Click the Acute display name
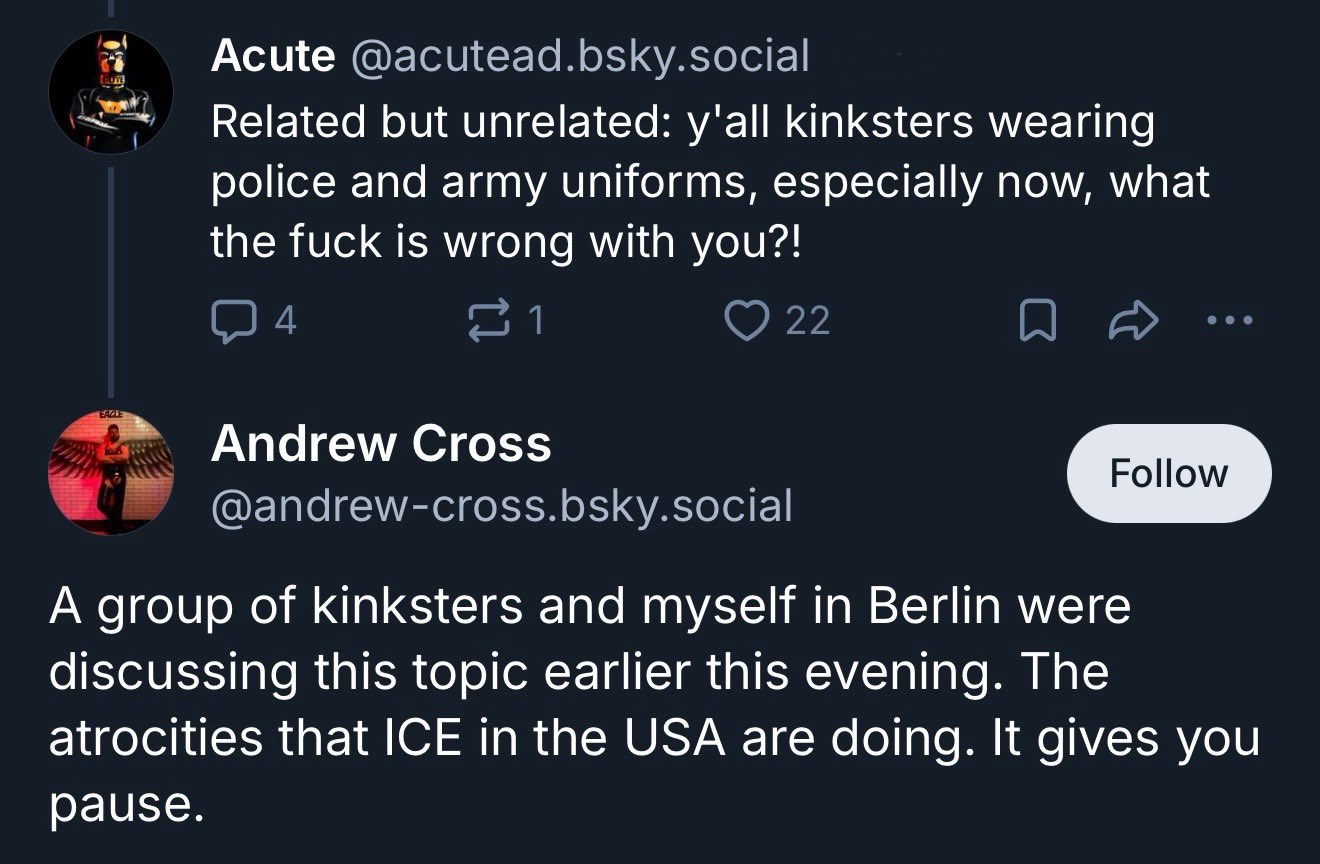Screen dimensions: 1320x864 (x=272, y=56)
